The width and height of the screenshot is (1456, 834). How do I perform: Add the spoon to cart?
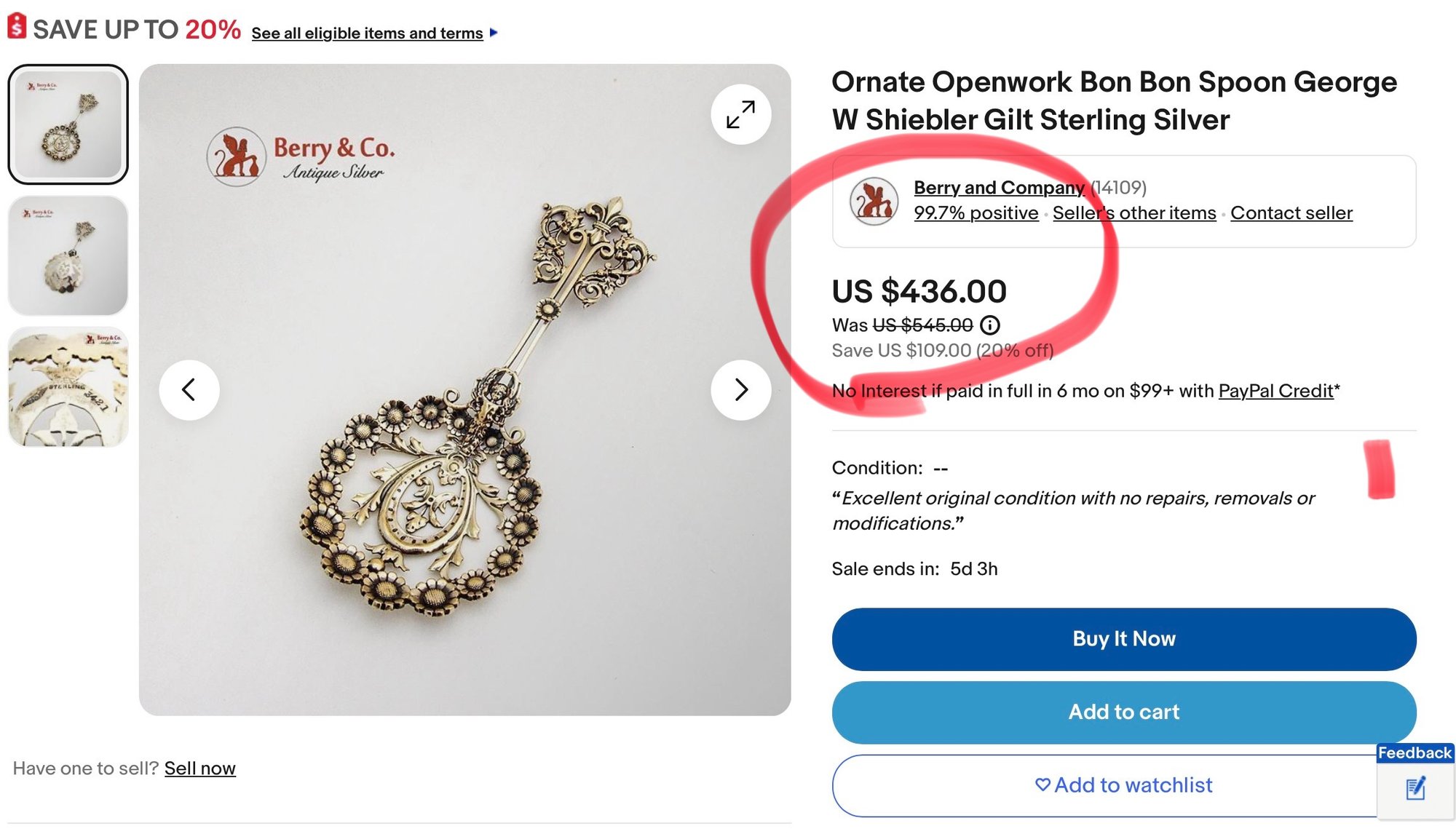click(1123, 712)
